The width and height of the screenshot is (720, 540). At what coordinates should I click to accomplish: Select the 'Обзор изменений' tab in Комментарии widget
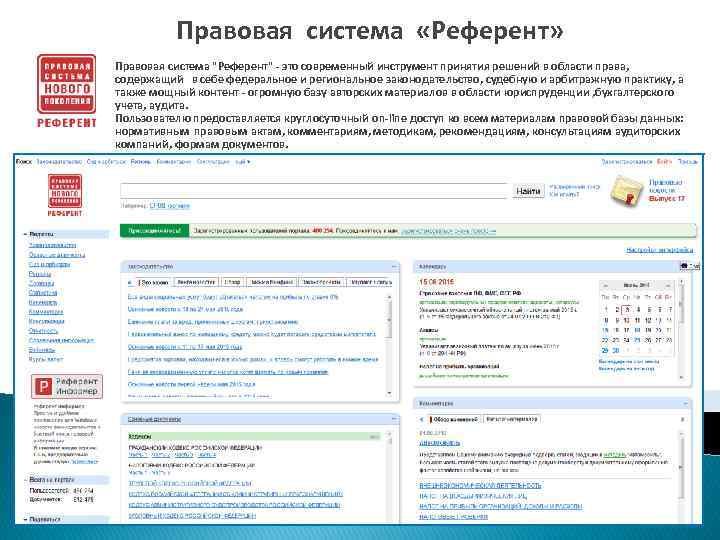coord(455,419)
